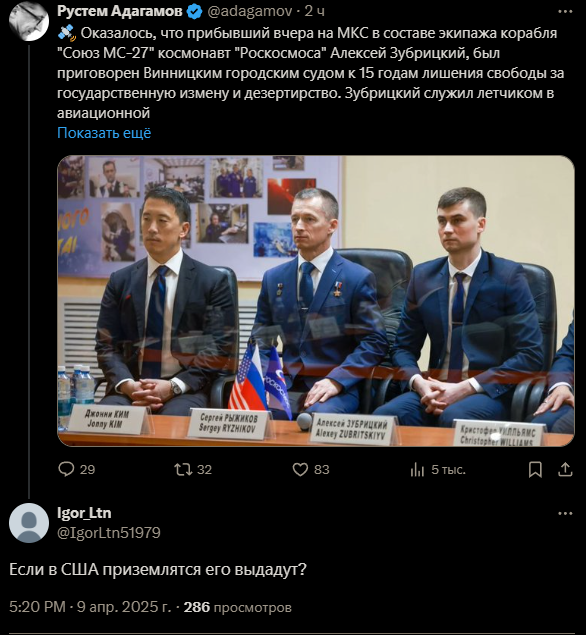The width and height of the screenshot is (586, 635).
Task: Click the 2 ч post timestamp
Action: [x=315, y=11]
